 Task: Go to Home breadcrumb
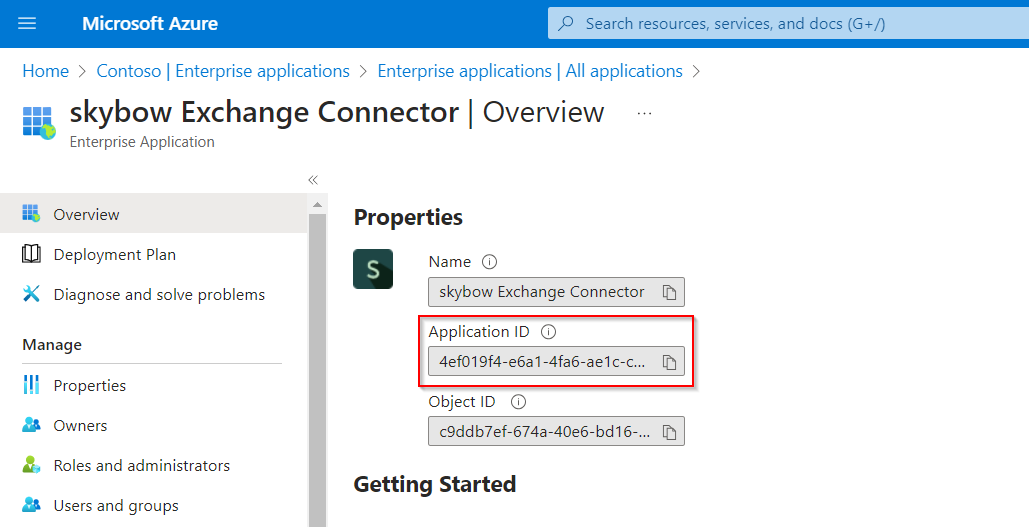pyautogui.click(x=45, y=71)
